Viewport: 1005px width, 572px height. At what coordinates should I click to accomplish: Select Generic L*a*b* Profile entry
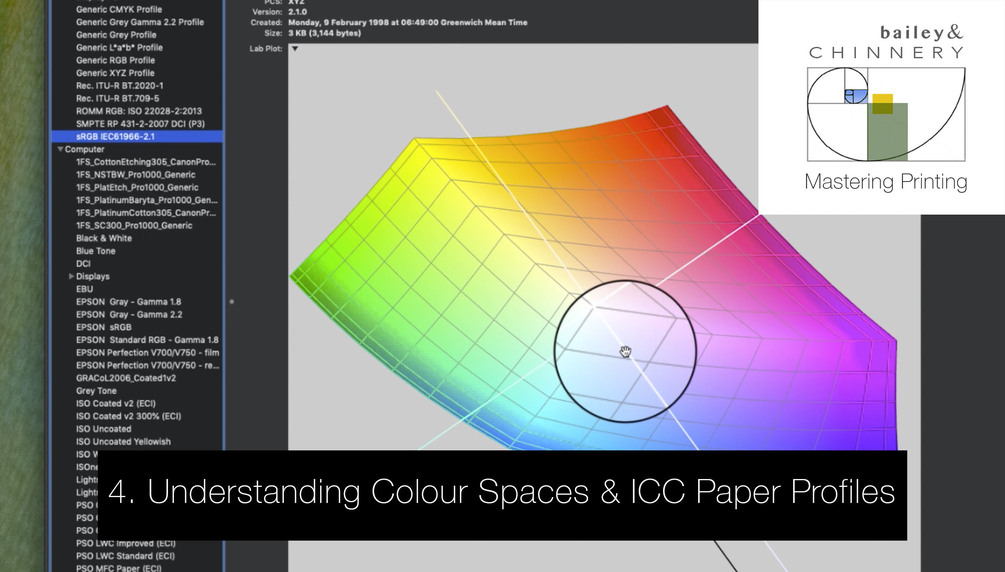[119, 47]
